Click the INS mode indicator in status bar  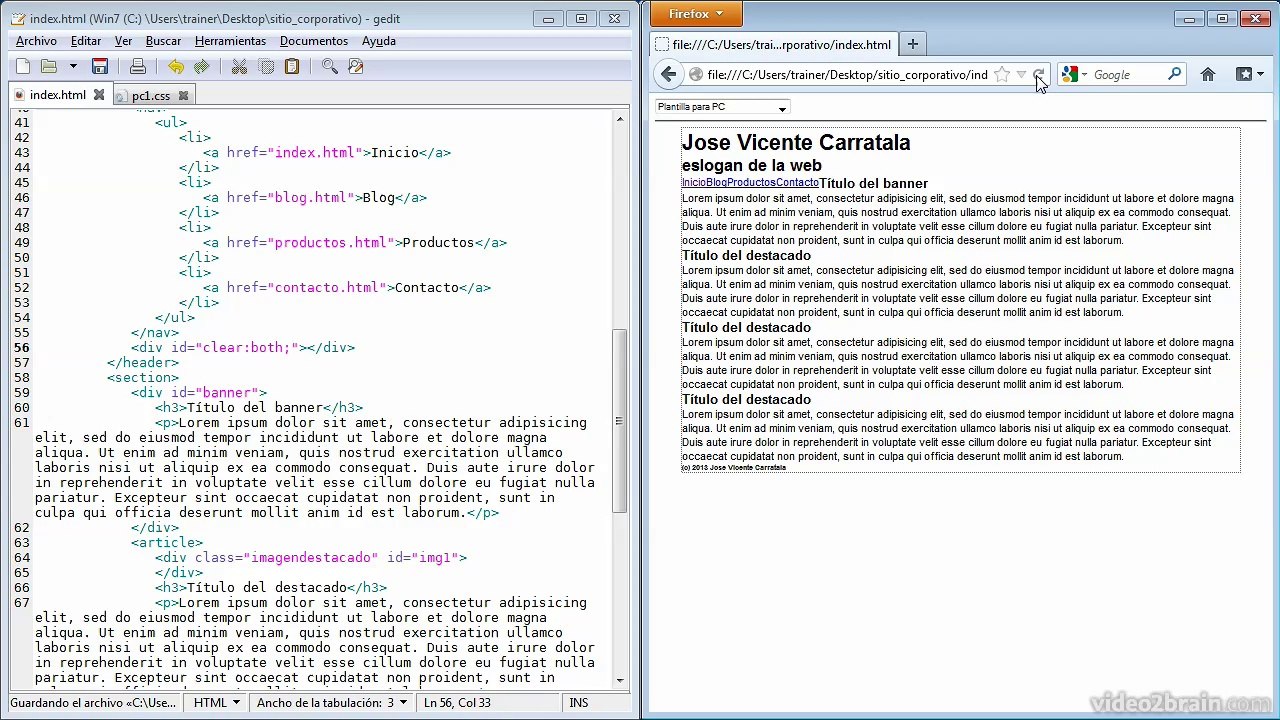579,703
